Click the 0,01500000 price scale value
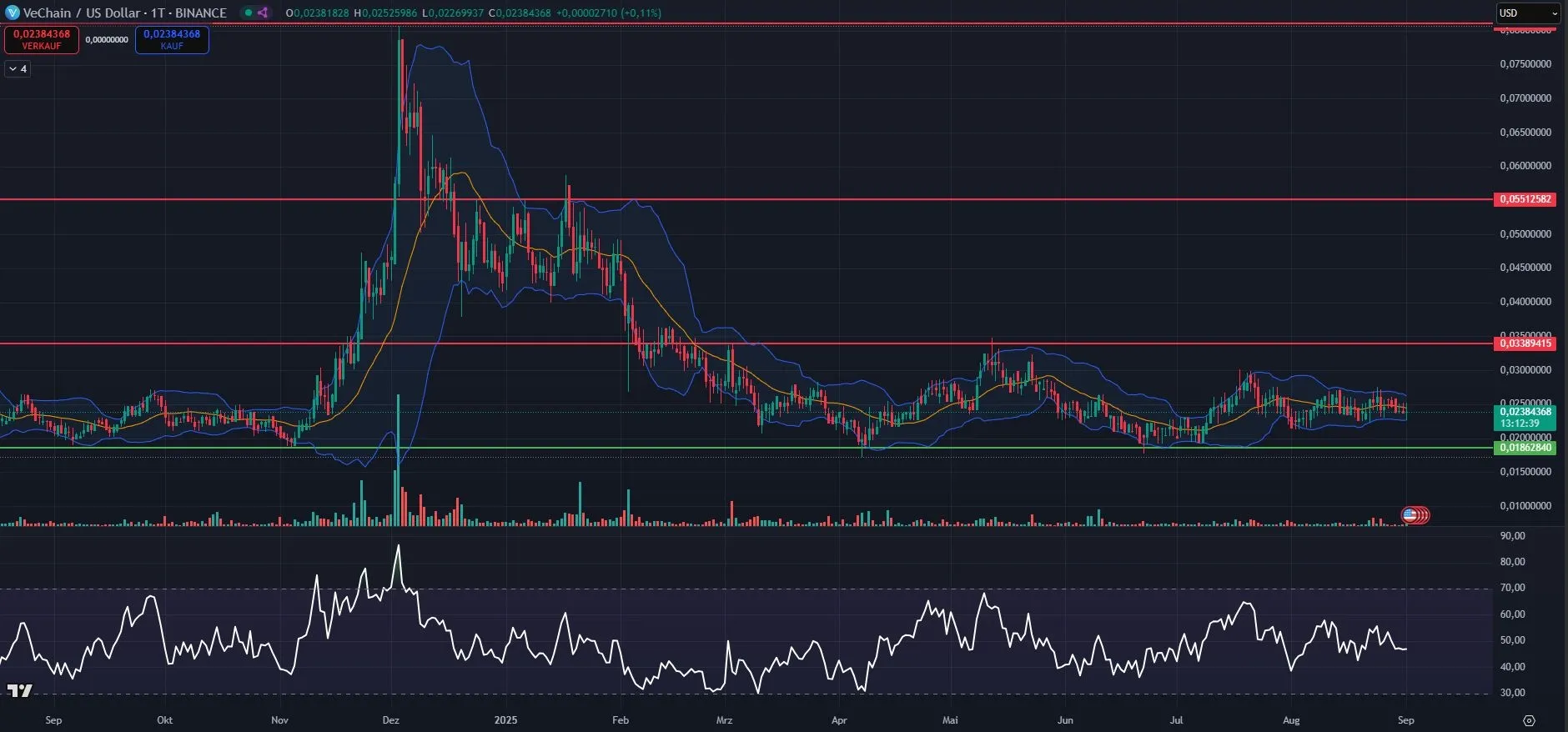 (x=1525, y=472)
